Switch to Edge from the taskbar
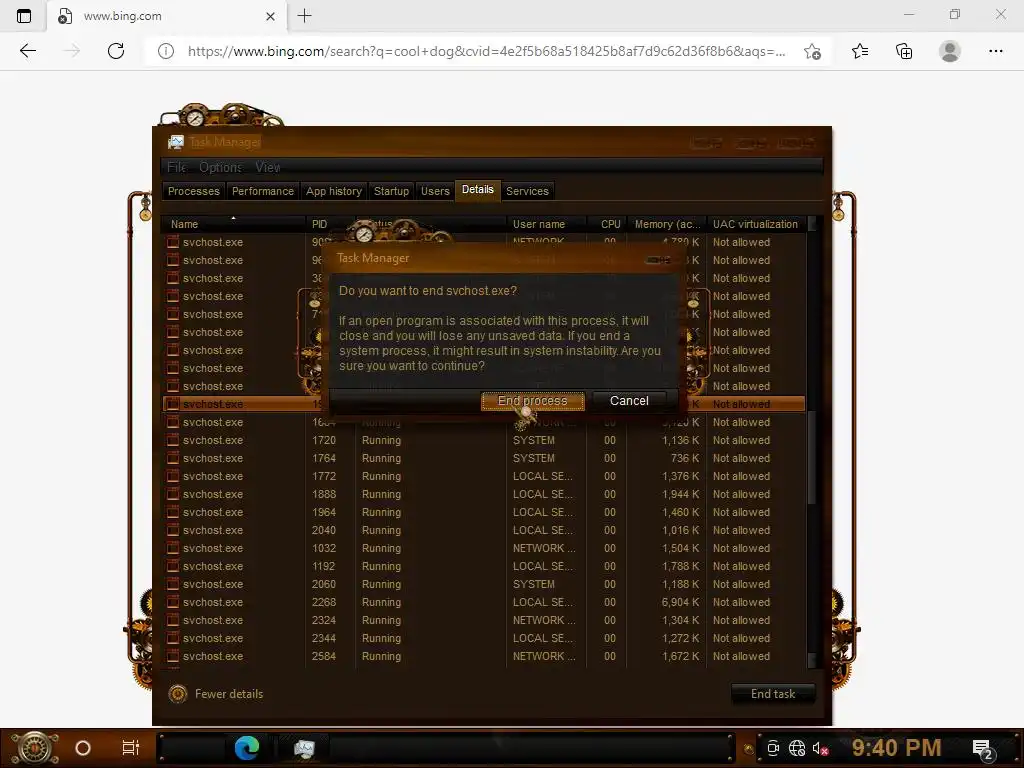This screenshot has height=768, width=1024. (x=247, y=748)
